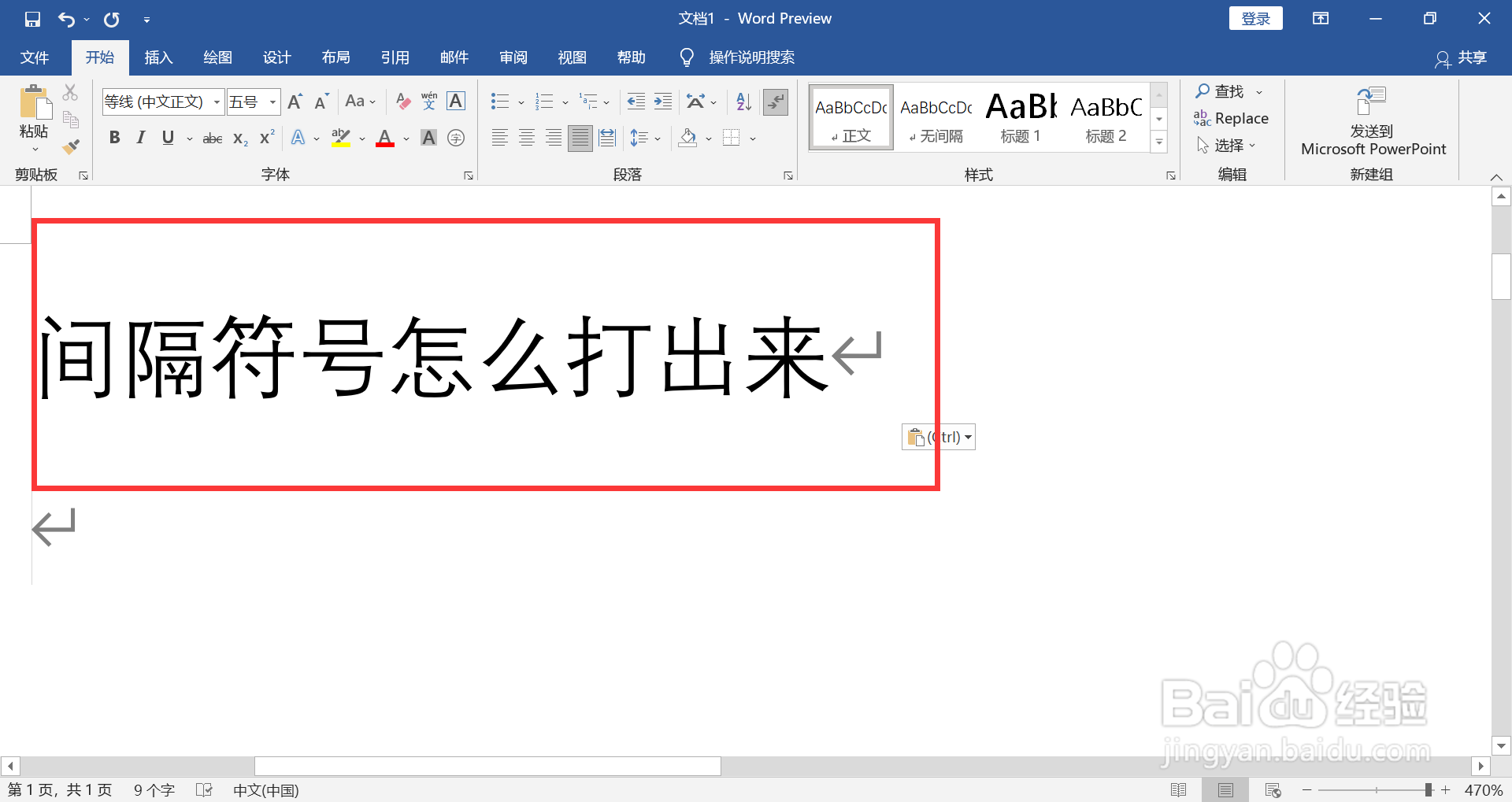
Task: Apply the 标题 1 style
Action: [x=1020, y=116]
